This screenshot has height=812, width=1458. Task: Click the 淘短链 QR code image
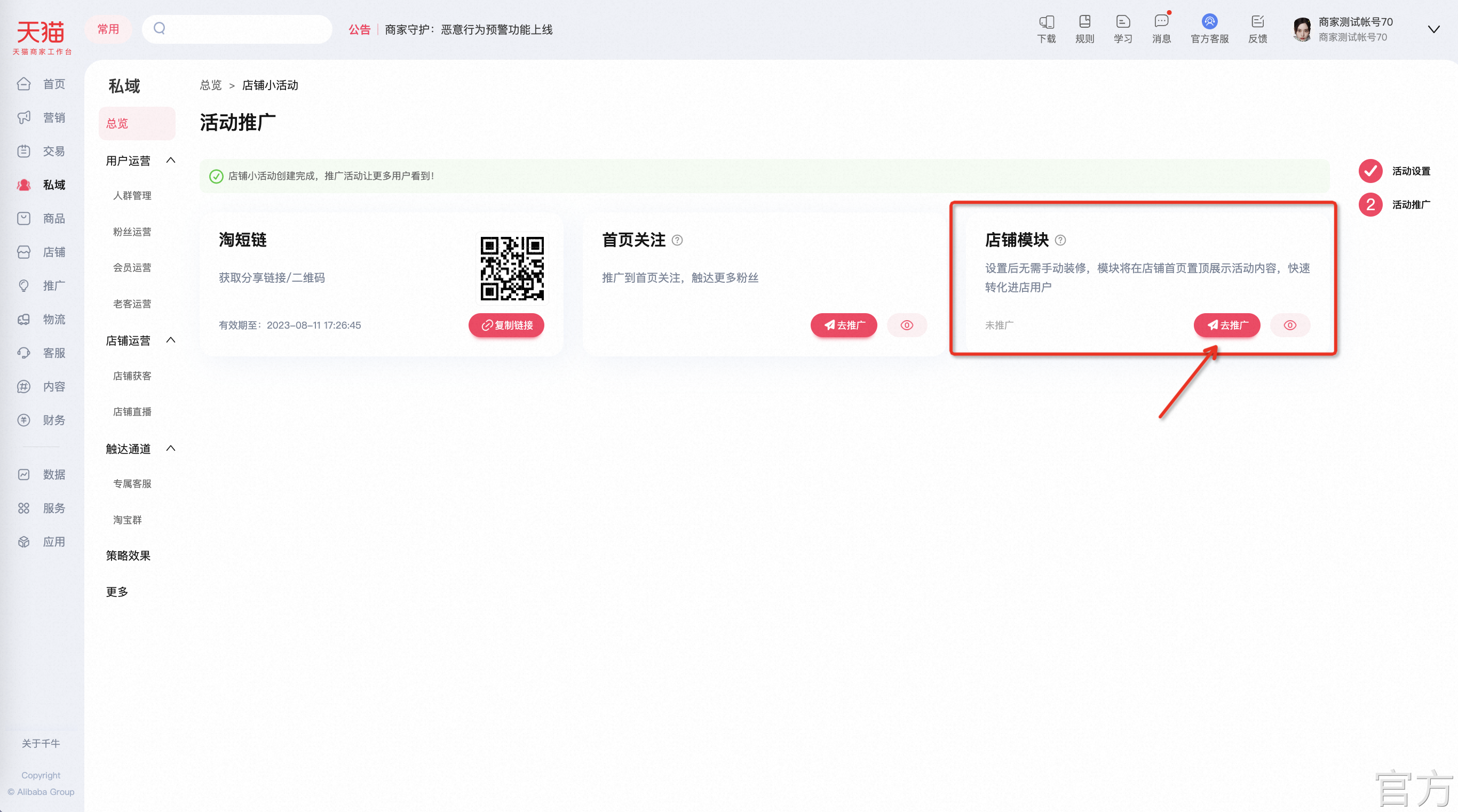point(512,268)
